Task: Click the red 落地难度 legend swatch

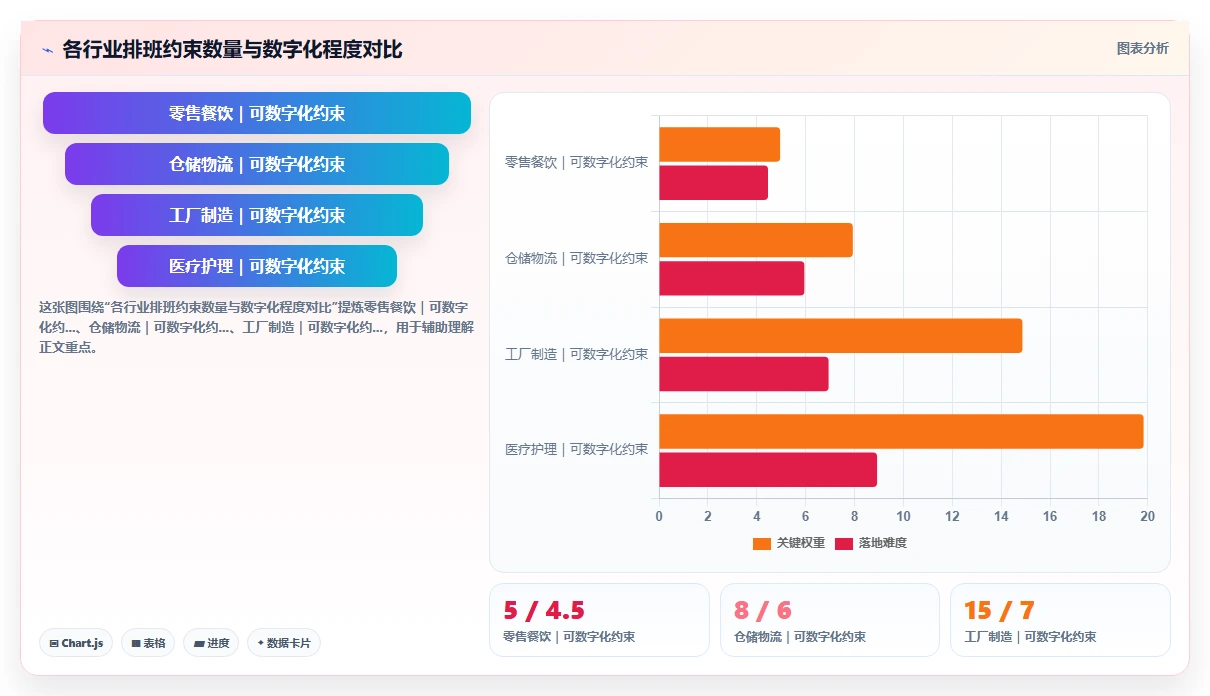Action: click(844, 543)
